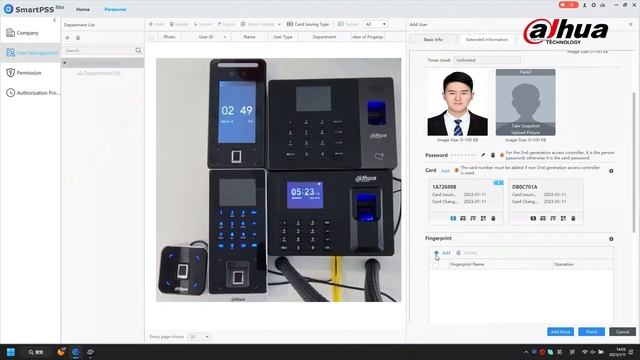
Task: Toggle the select-all users checkbox
Action: (151, 38)
